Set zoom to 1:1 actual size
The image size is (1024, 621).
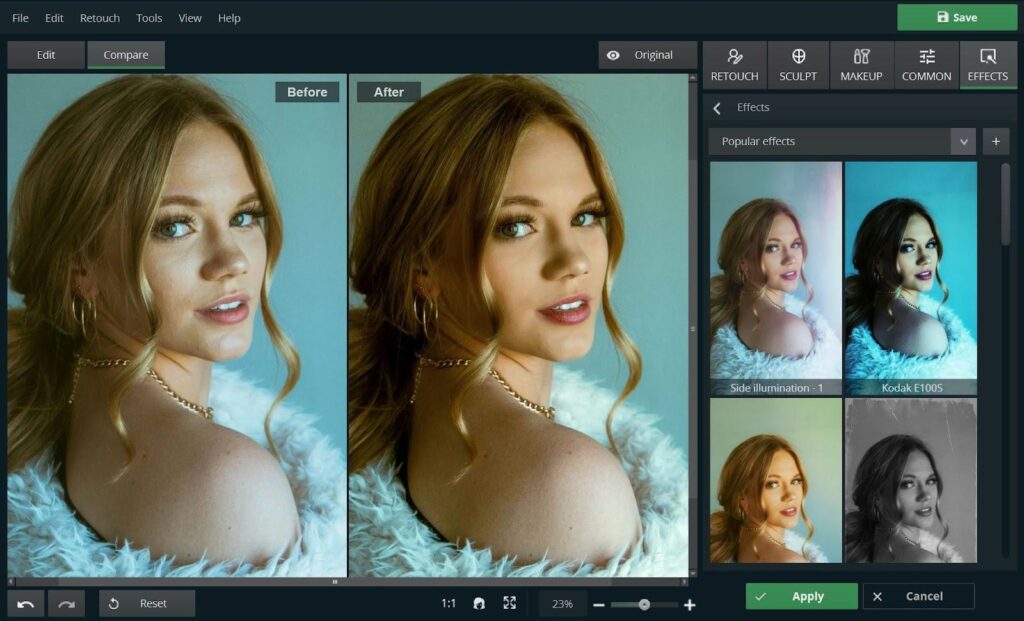tap(449, 604)
